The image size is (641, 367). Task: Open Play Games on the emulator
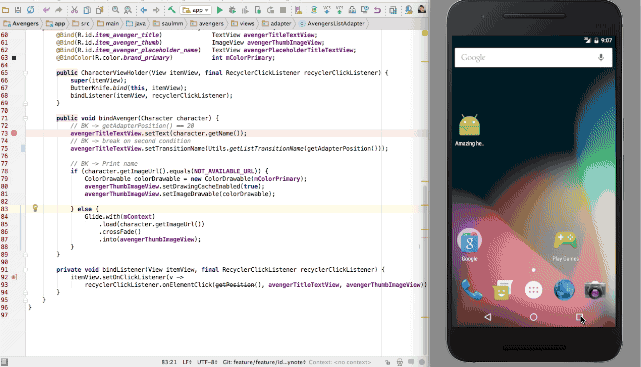click(565, 245)
